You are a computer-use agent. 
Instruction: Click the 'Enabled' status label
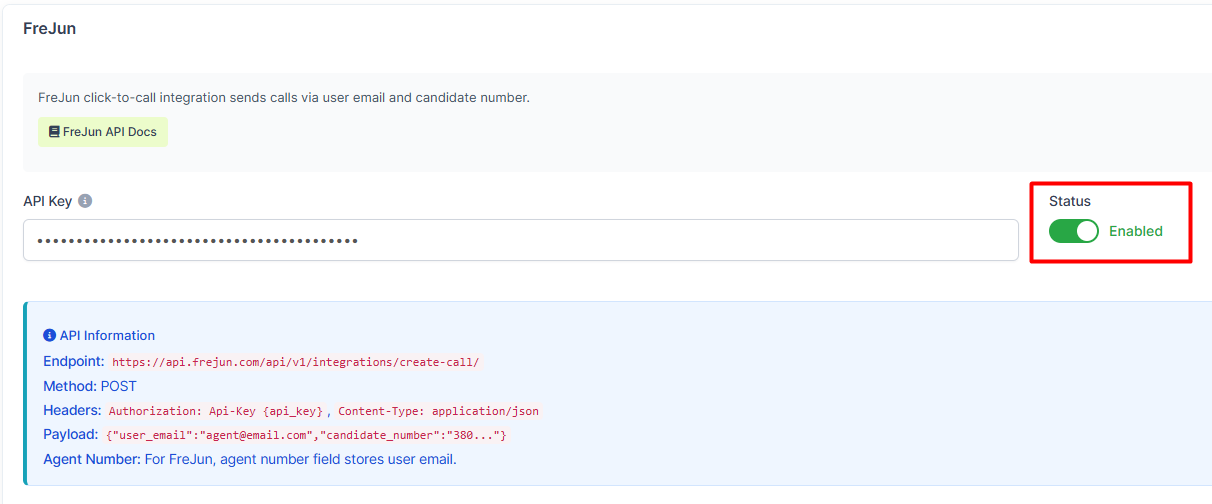click(1136, 231)
